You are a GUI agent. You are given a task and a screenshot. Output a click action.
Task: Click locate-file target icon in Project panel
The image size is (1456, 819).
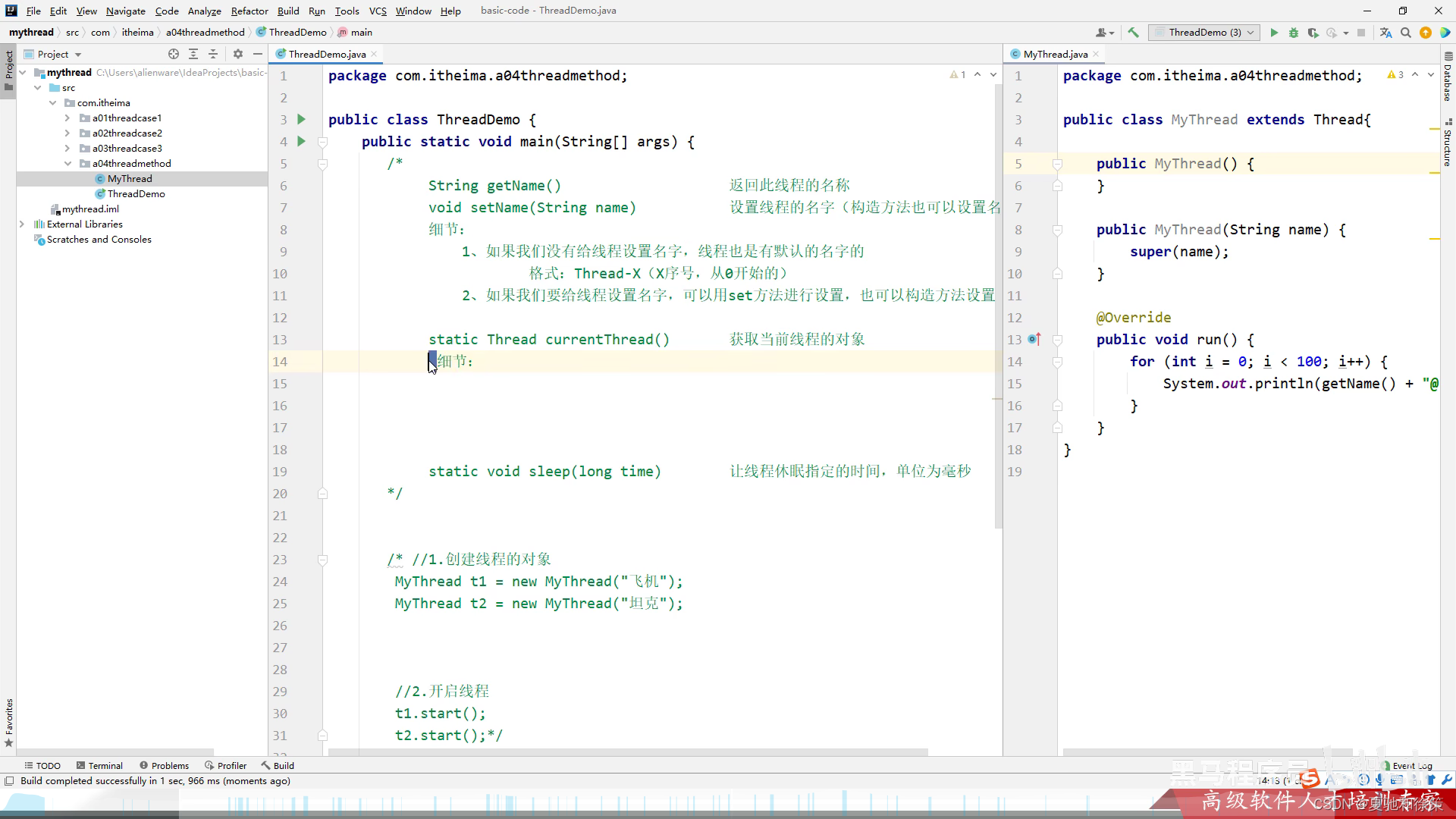click(x=174, y=54)
